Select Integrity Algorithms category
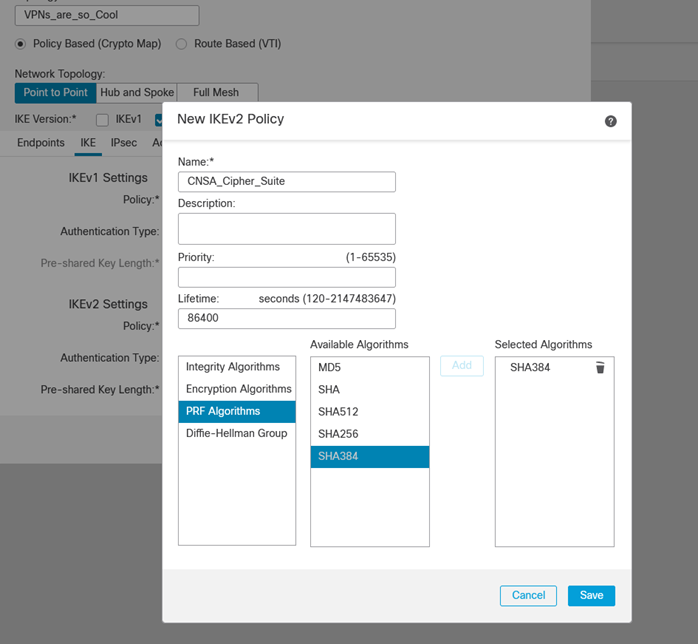 click(237, 367)
